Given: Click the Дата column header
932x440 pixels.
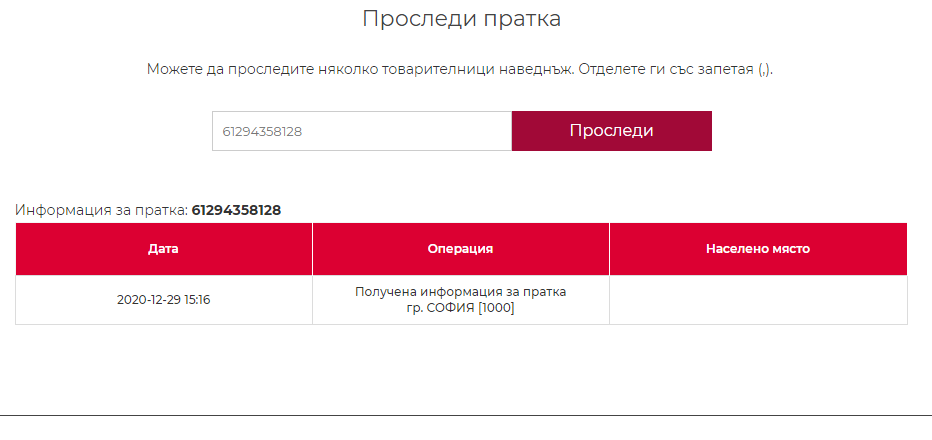Looking at the screenshot, I should tap(163, 249).
